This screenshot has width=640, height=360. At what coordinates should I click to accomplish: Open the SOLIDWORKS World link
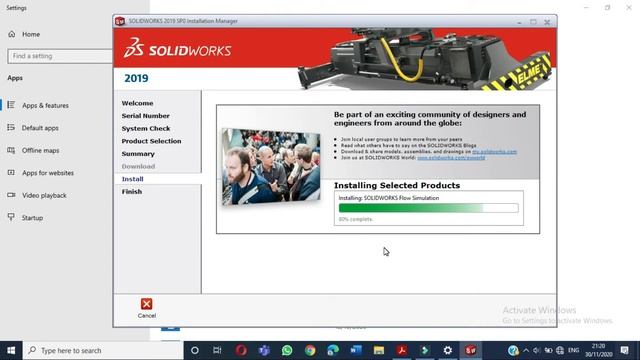point(451,158)
